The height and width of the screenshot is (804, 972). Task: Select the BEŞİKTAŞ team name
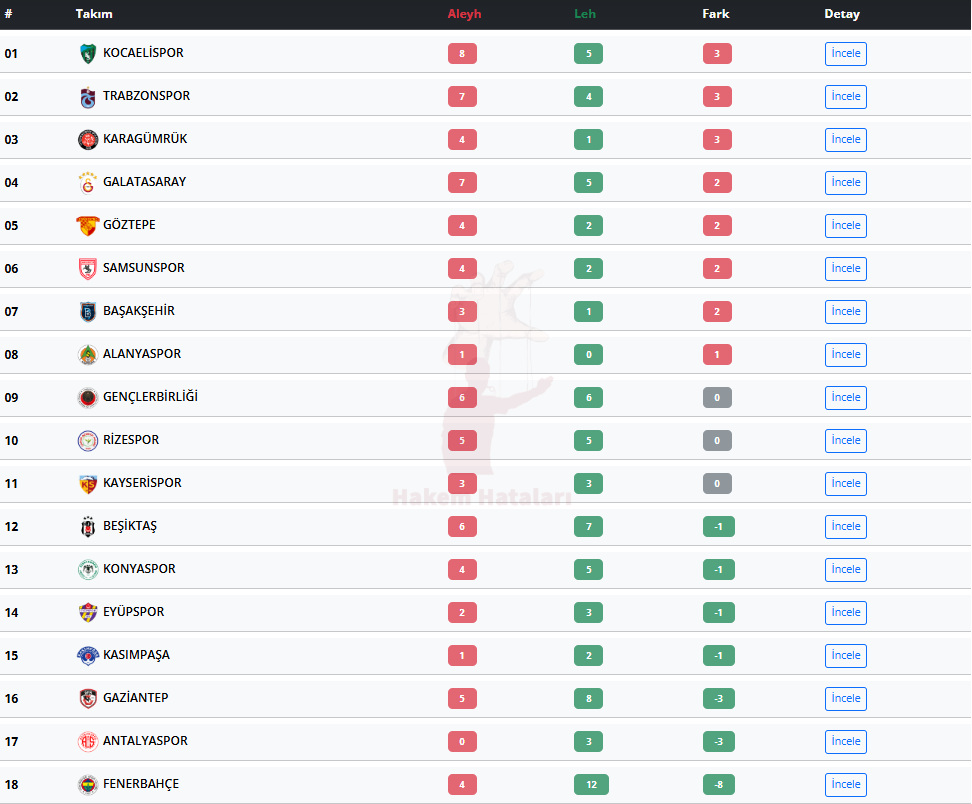click(130, 526)
